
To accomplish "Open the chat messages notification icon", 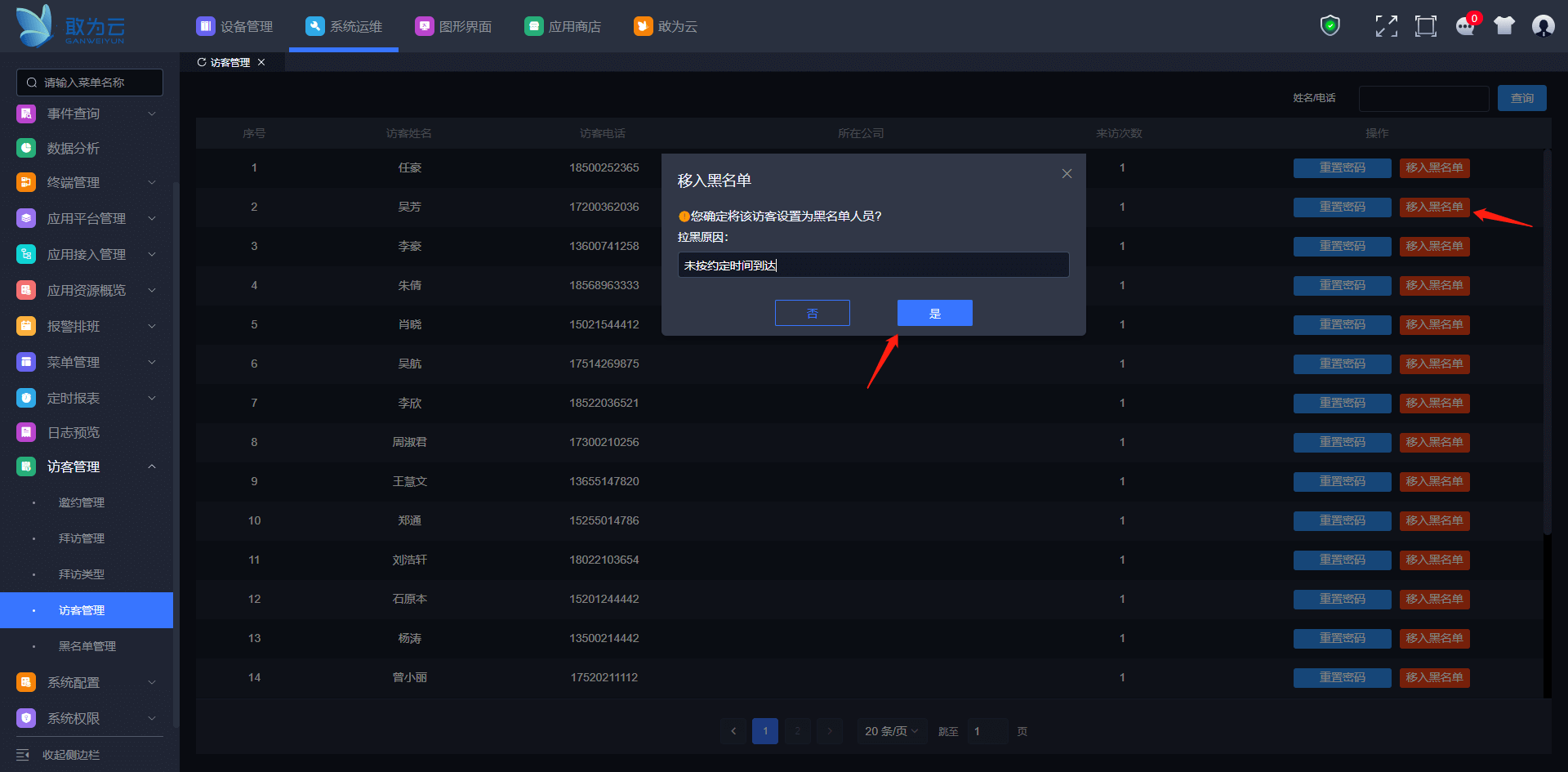I will (x=1466, y=26).
